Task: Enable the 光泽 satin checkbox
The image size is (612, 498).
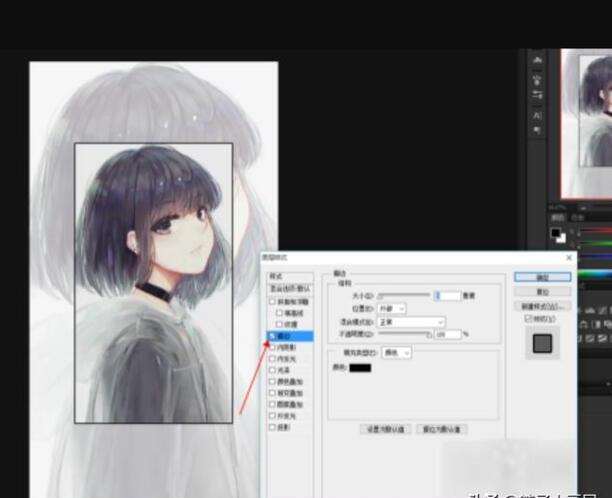Action: point(272,370)
